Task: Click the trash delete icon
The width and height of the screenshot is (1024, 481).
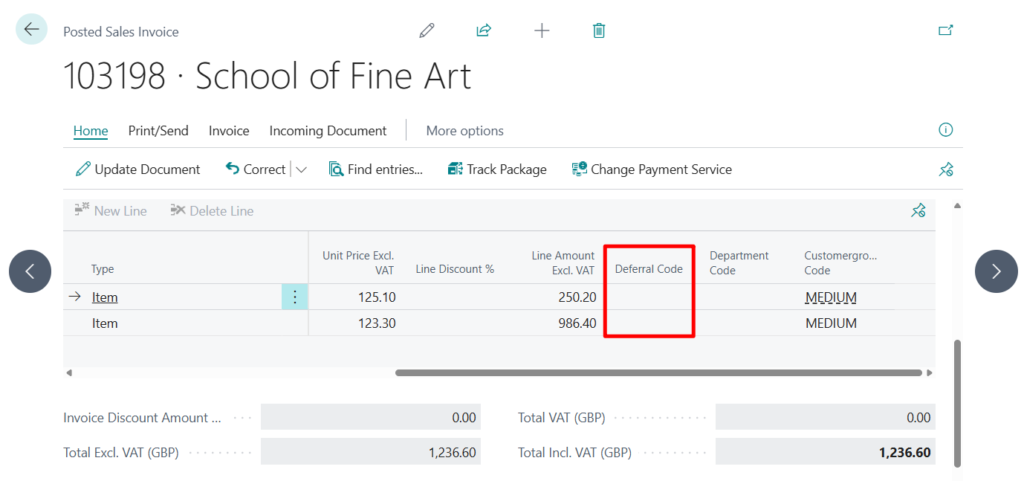Action: (599, 31)
